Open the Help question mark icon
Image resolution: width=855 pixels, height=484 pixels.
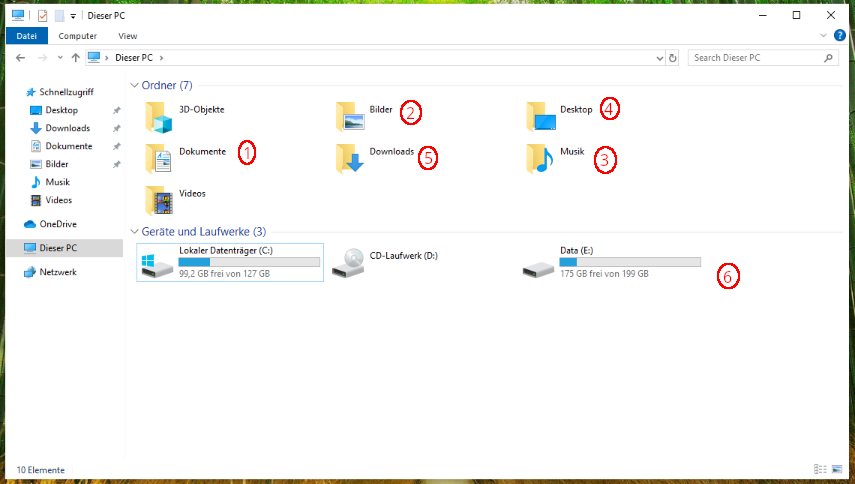(x=840, y=35)
